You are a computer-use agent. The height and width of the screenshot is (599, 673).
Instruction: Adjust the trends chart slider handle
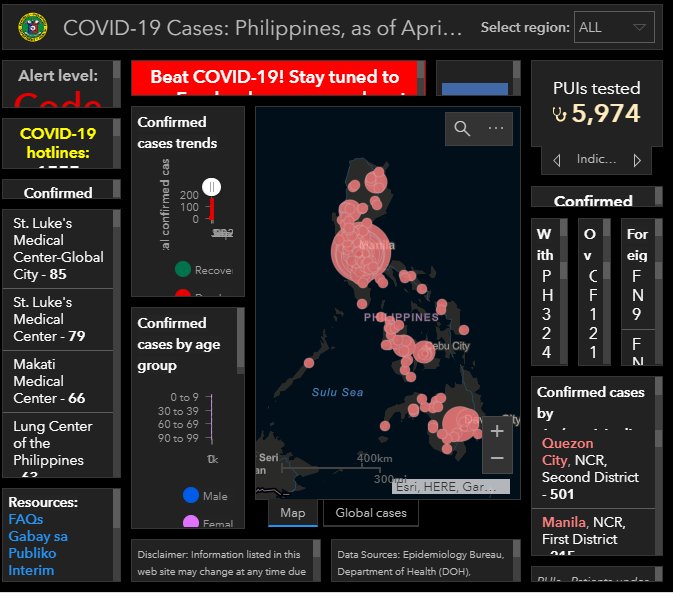212,187
